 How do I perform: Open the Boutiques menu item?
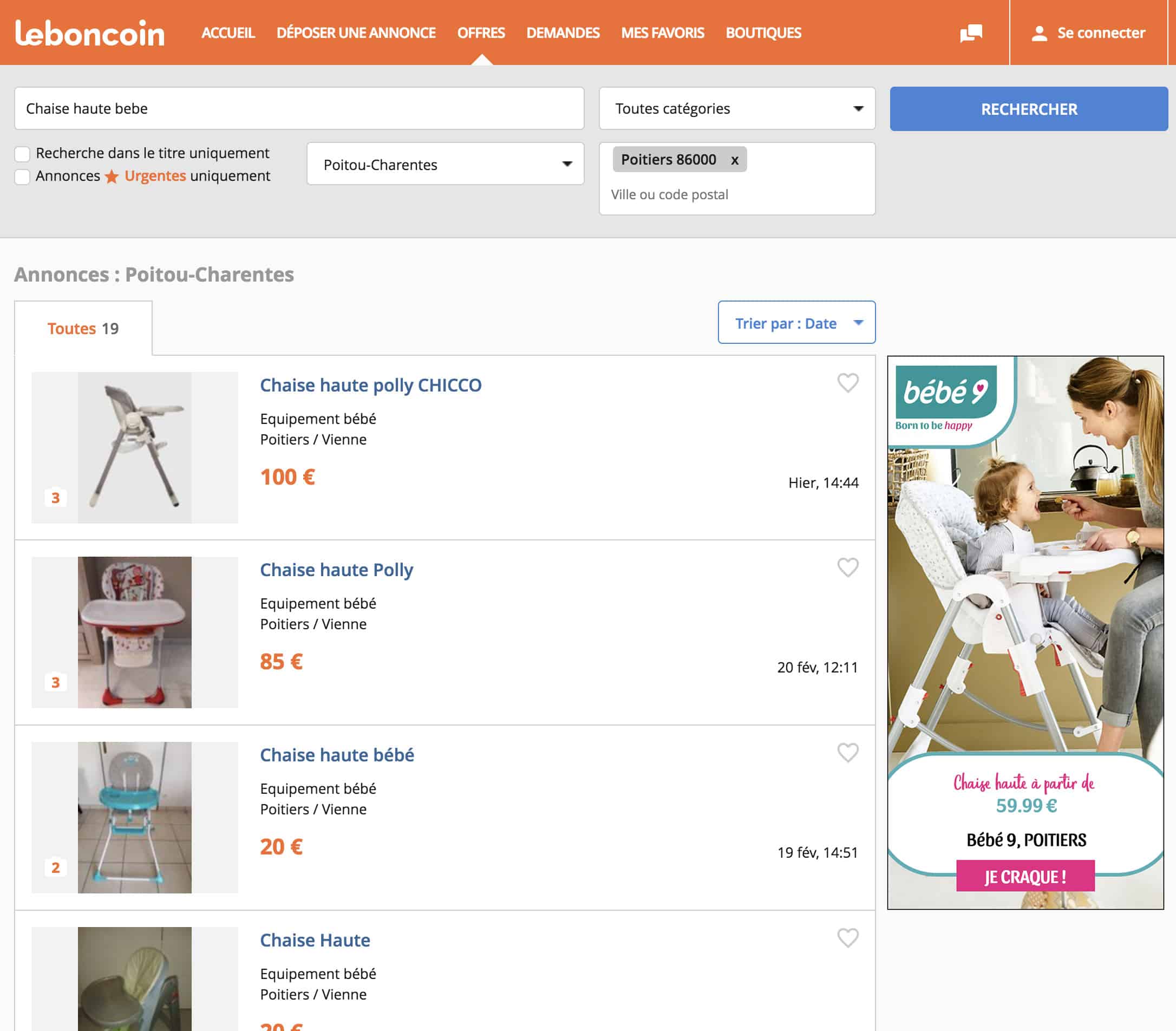pos(763,33)
